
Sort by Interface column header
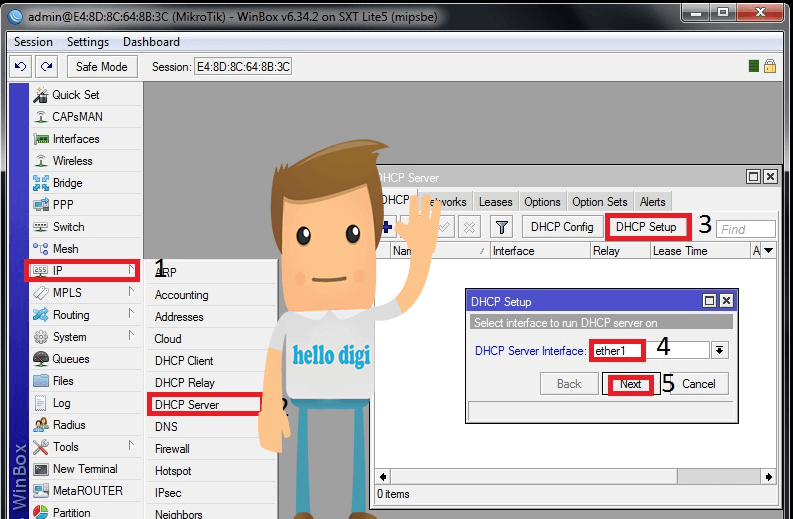540,251
